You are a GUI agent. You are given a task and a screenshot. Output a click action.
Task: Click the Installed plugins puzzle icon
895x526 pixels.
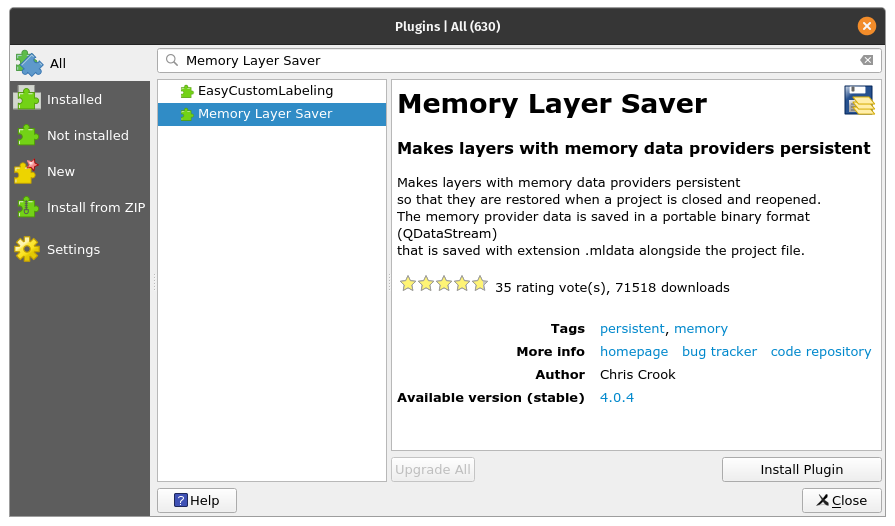pos(27,99)
